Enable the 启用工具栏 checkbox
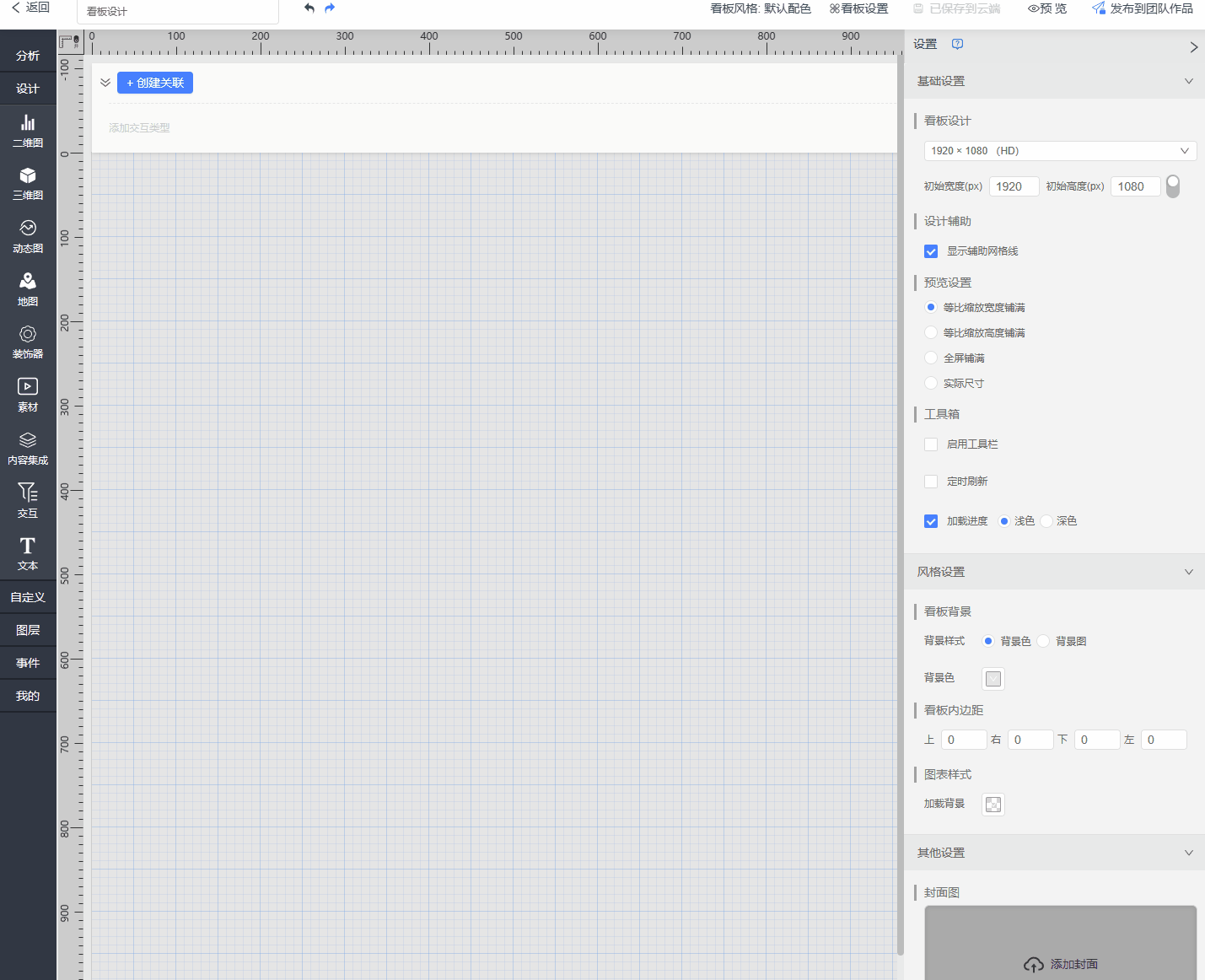This screenshot has width=1205, height=980. tap(931, 444)
